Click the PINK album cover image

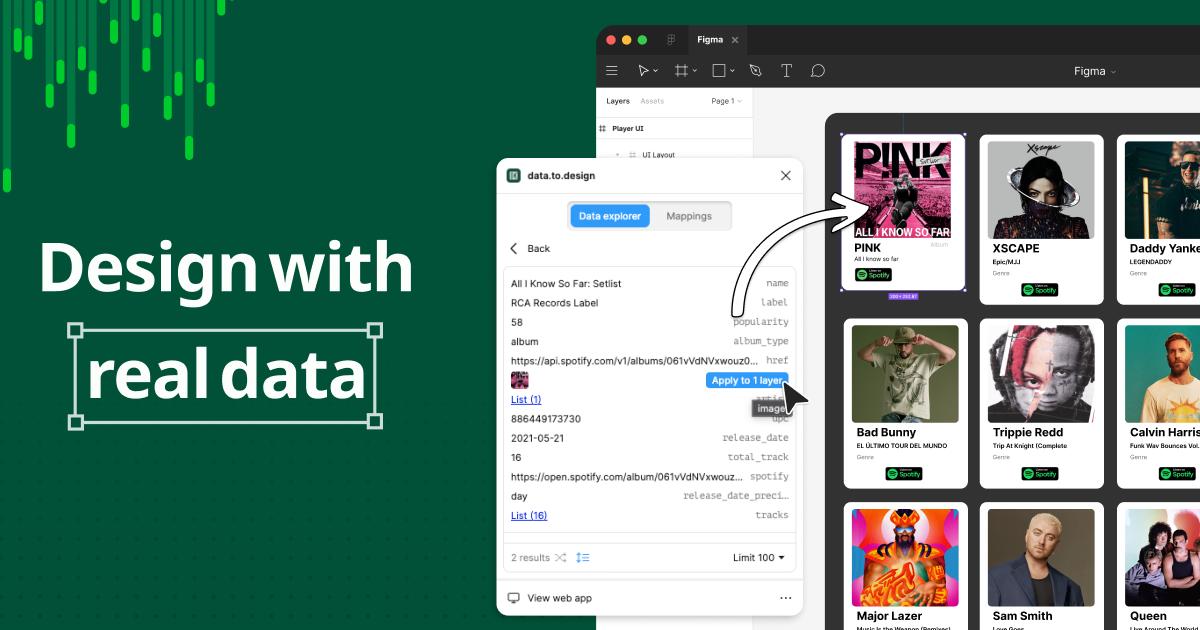click(901, 188)
